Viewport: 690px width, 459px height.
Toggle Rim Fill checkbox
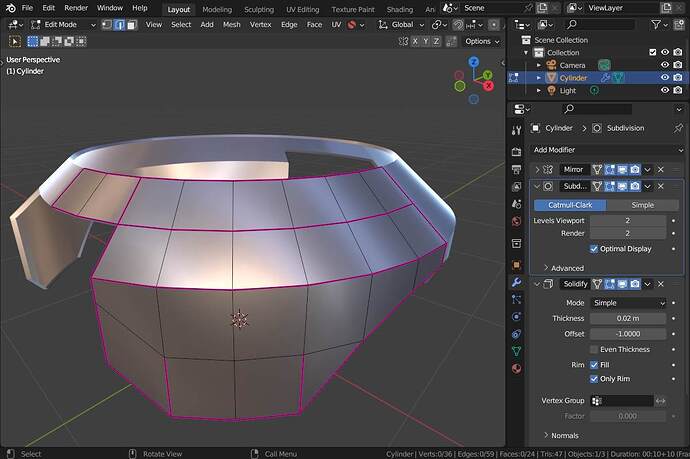point(594,365)
